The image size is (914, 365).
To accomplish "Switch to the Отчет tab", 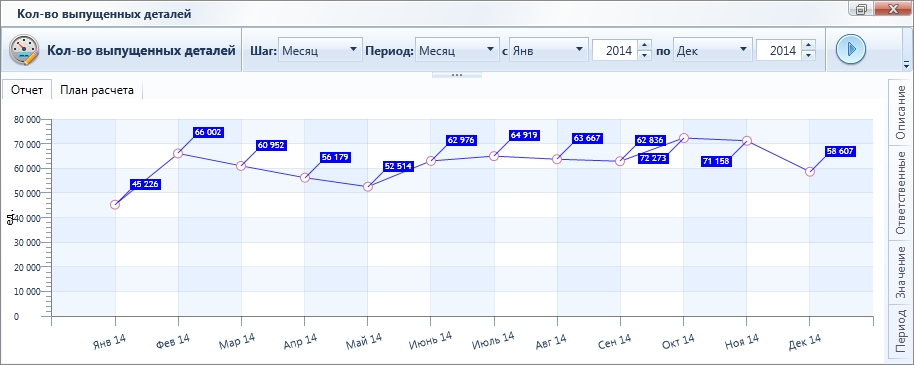I will (x=27, y=90).
